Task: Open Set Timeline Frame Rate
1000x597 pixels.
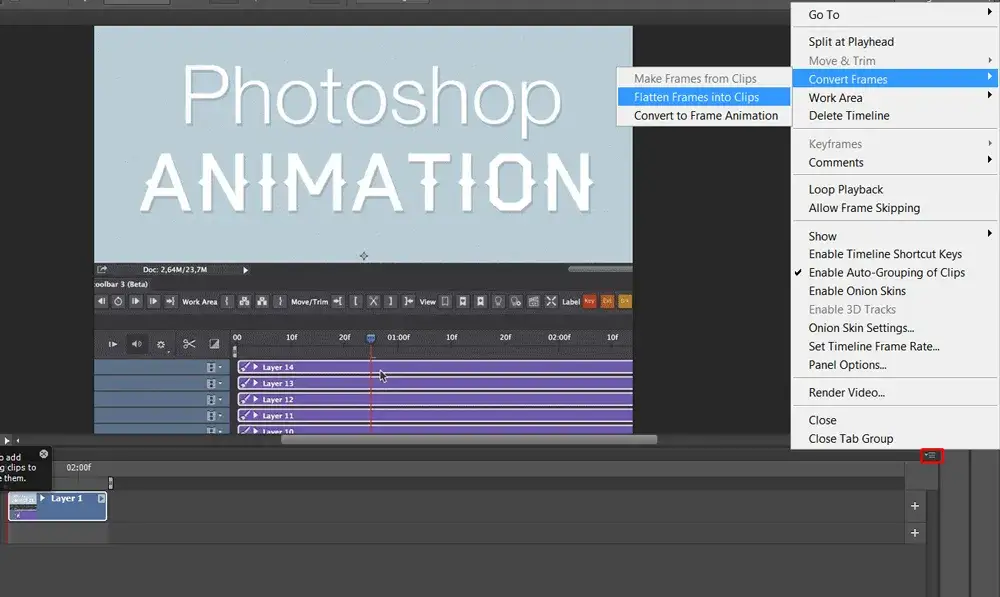Action: (x=875, y=346)
